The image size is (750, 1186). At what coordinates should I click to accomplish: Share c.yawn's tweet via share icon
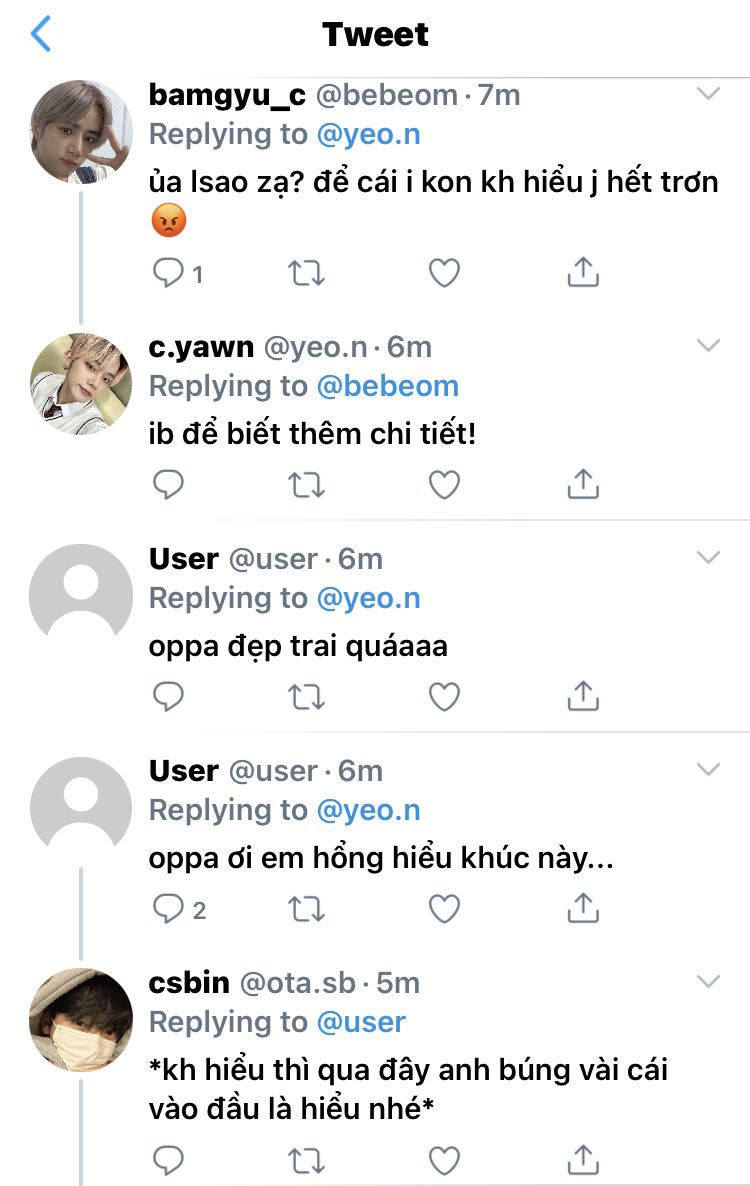point(583,485)
